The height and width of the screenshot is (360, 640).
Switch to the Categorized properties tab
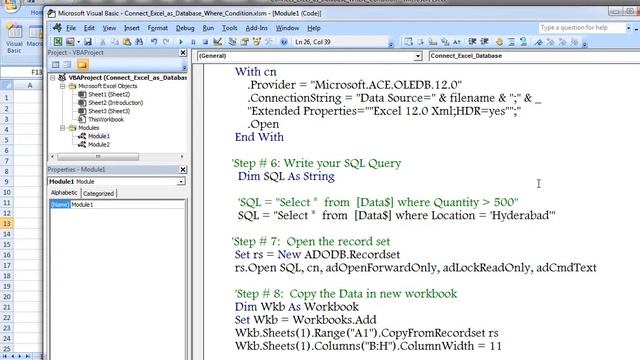(x=98, y=193)
